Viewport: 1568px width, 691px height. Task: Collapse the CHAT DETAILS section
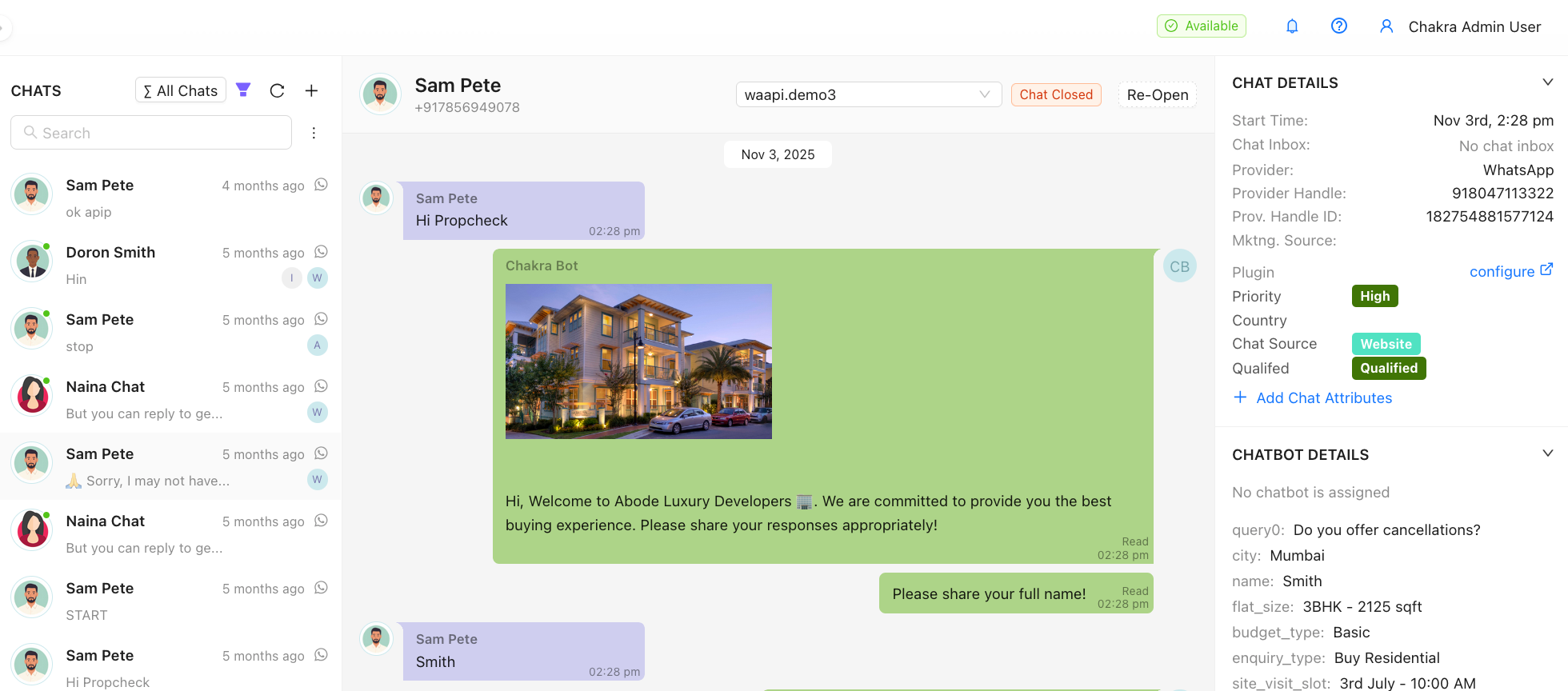pyautogui.click(x=1548, y=82)
